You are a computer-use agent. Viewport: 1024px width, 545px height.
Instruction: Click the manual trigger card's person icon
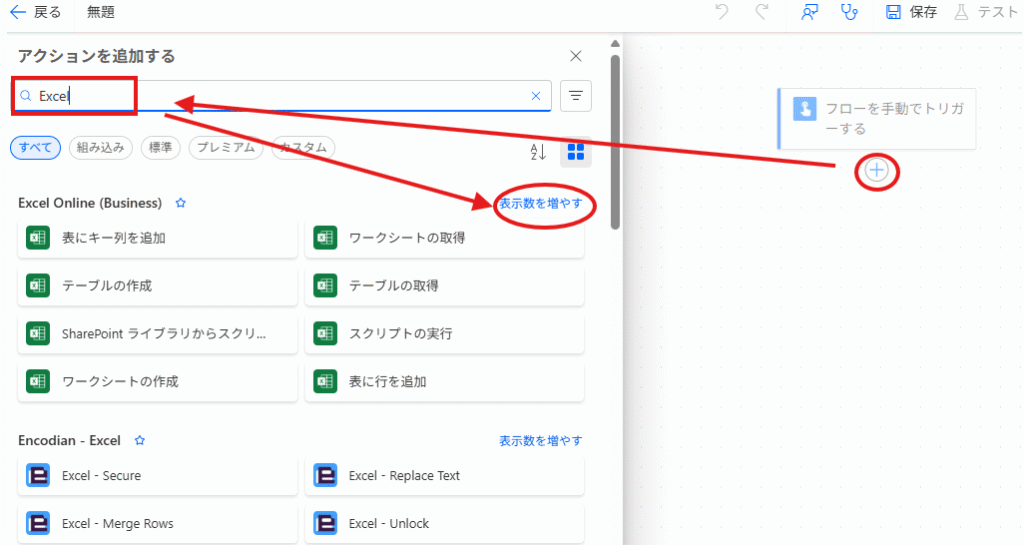click(x=805, y=108)
